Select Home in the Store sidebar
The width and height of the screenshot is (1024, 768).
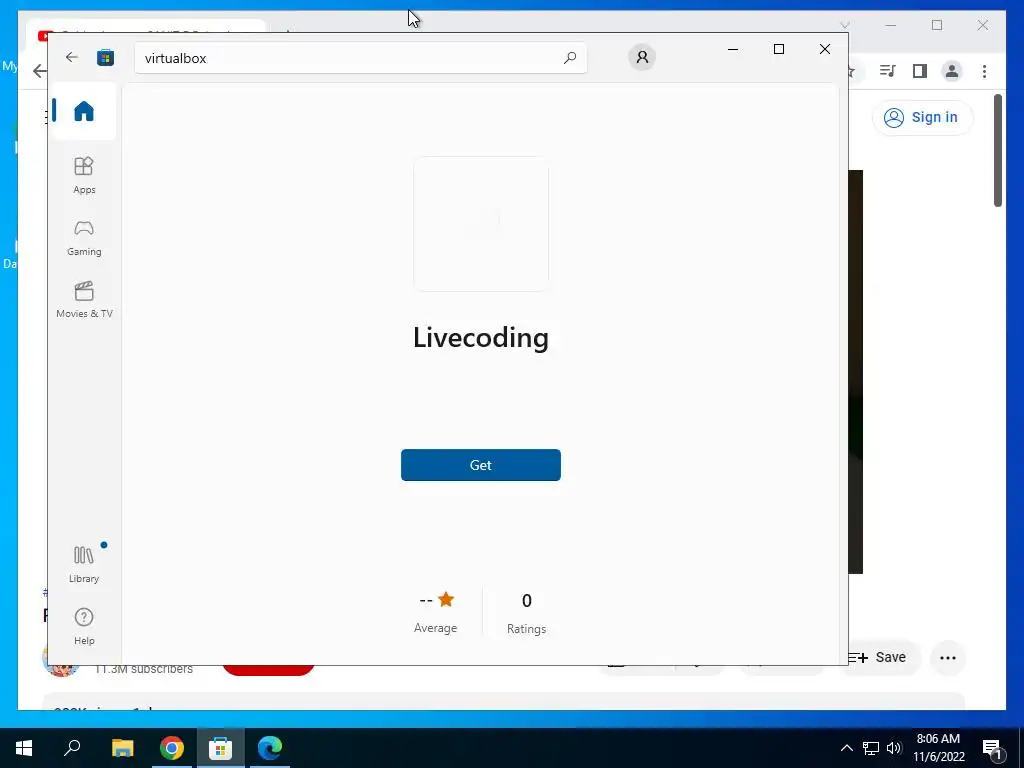(84, 111)
